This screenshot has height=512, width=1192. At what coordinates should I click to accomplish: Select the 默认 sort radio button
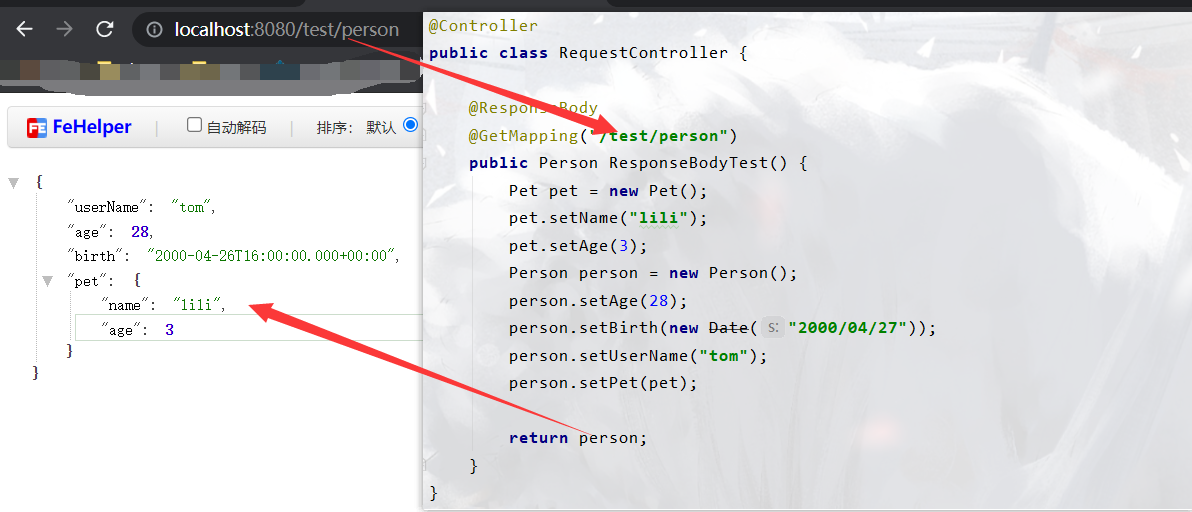pos(411,125)
